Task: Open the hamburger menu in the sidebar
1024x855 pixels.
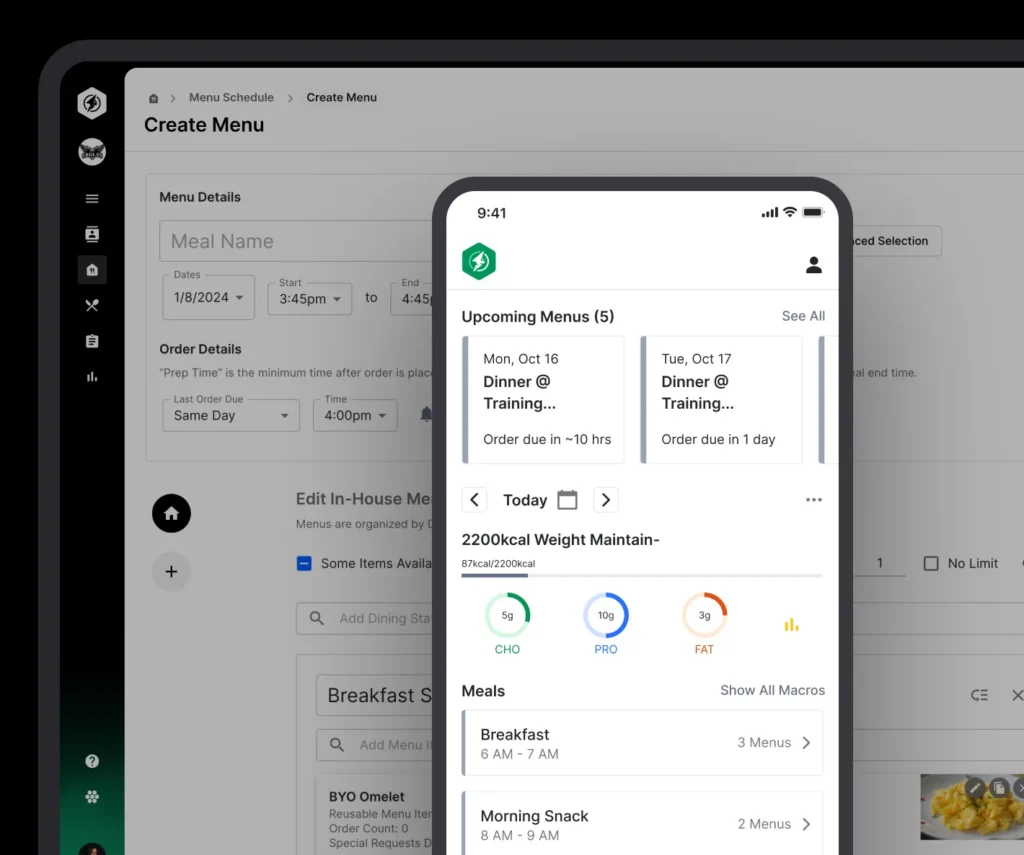Action: (92, 198)
